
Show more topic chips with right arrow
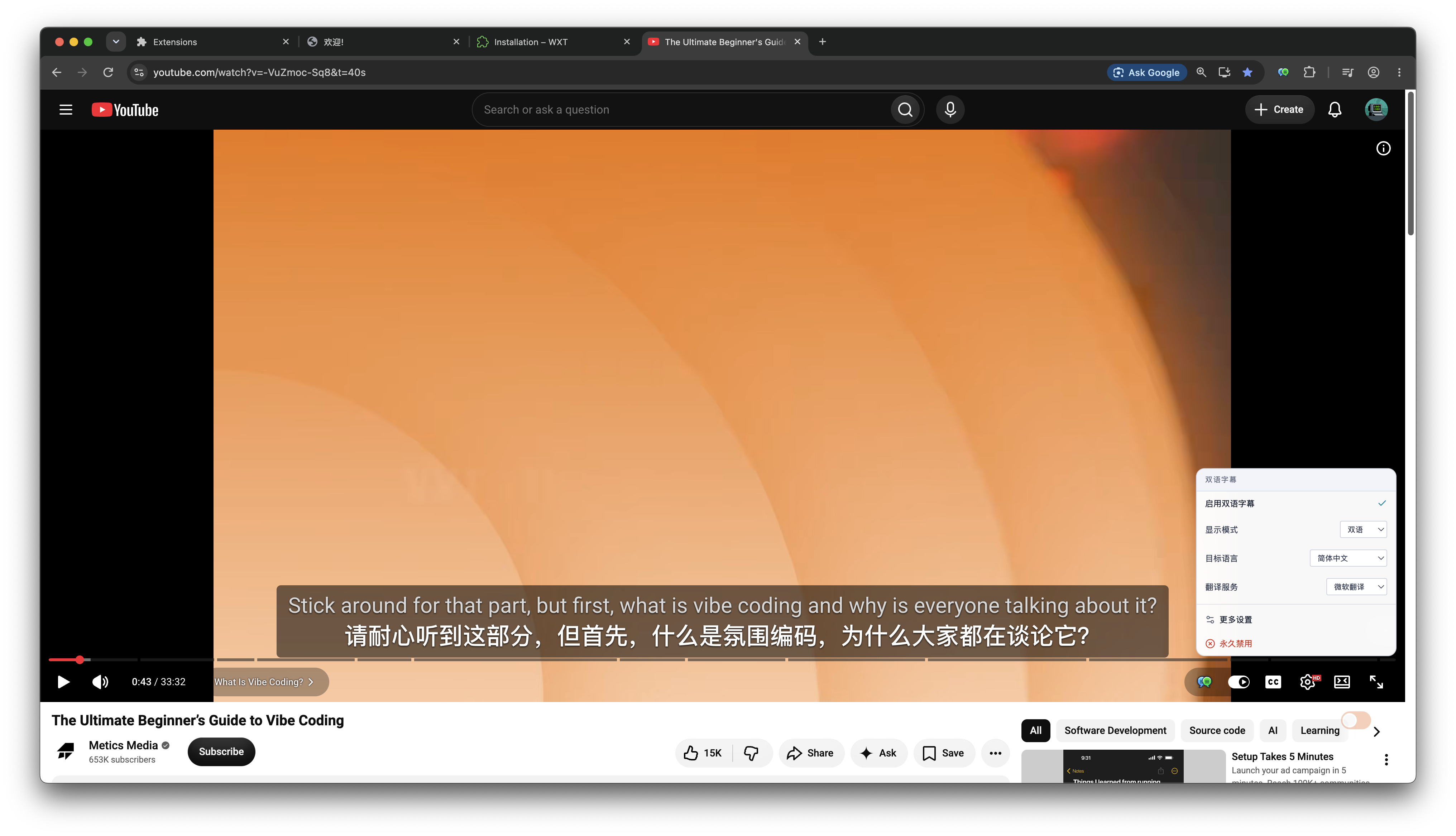click(1376, 731)
